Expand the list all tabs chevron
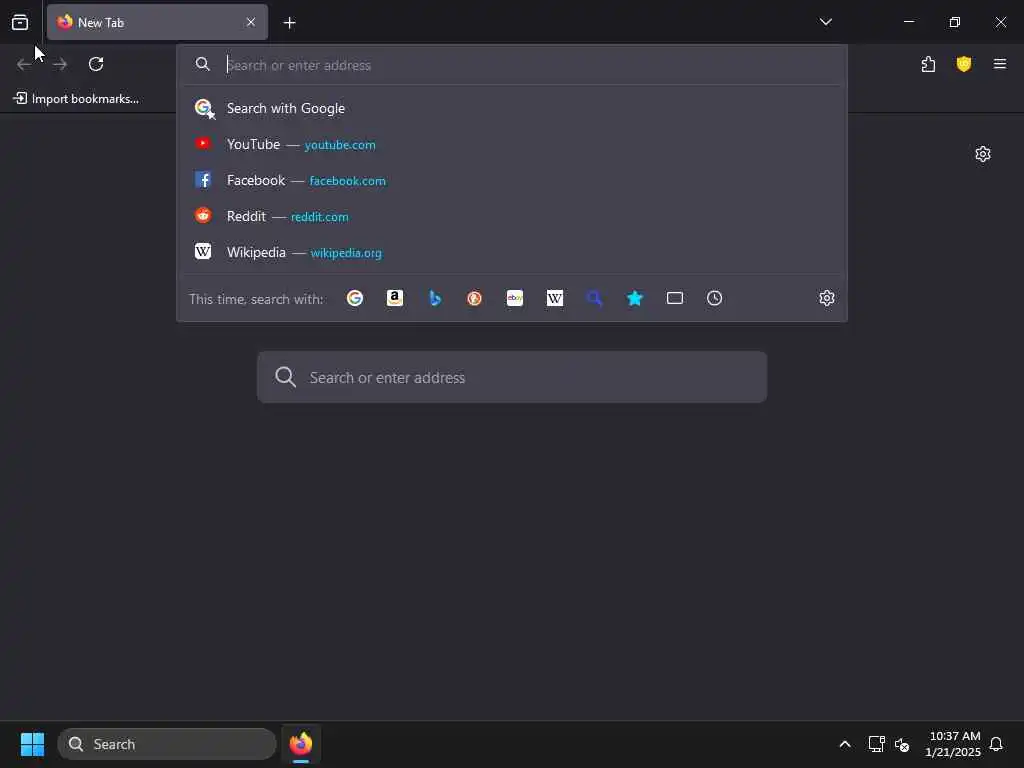The height and width of the screenshot is (768, 1024). click(x=825, y=22)
